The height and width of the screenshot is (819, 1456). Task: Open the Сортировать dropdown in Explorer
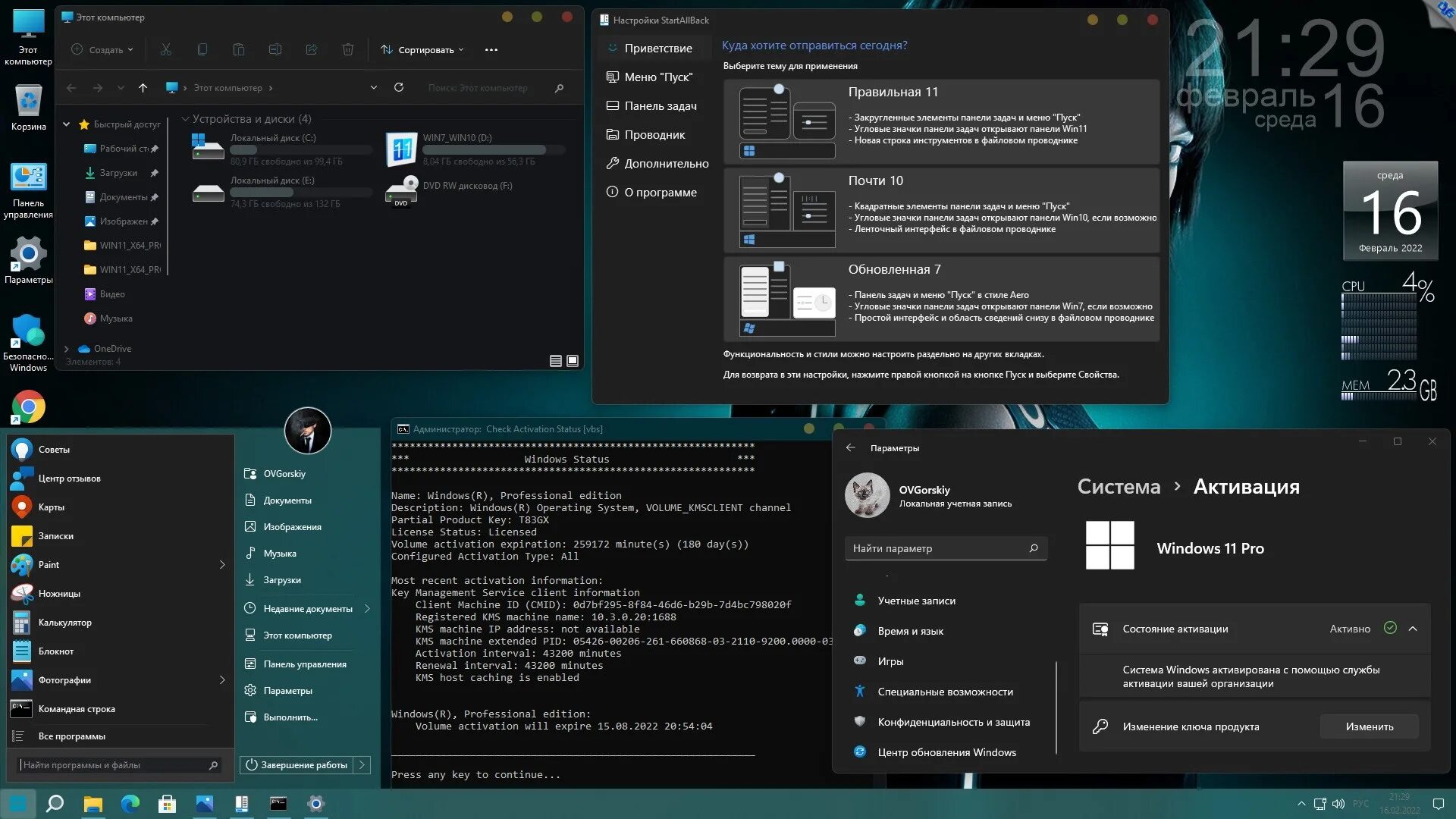[422, 50]
